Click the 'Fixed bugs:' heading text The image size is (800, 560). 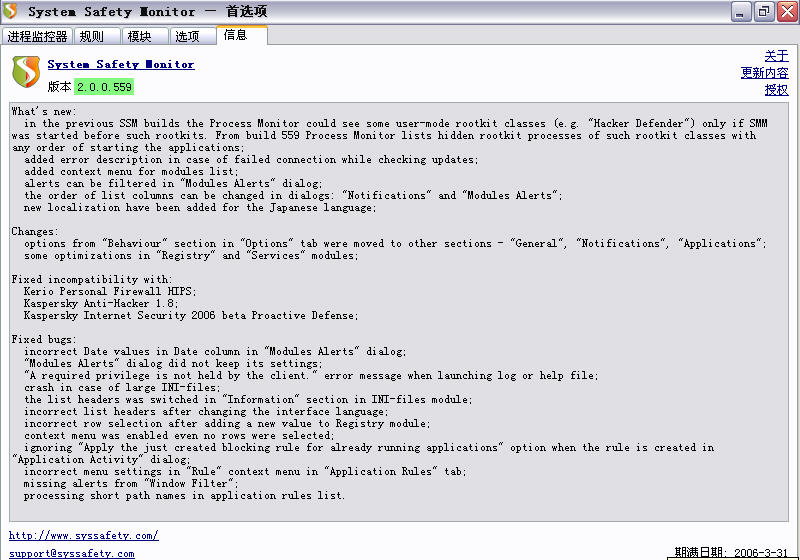click(44, 340)
